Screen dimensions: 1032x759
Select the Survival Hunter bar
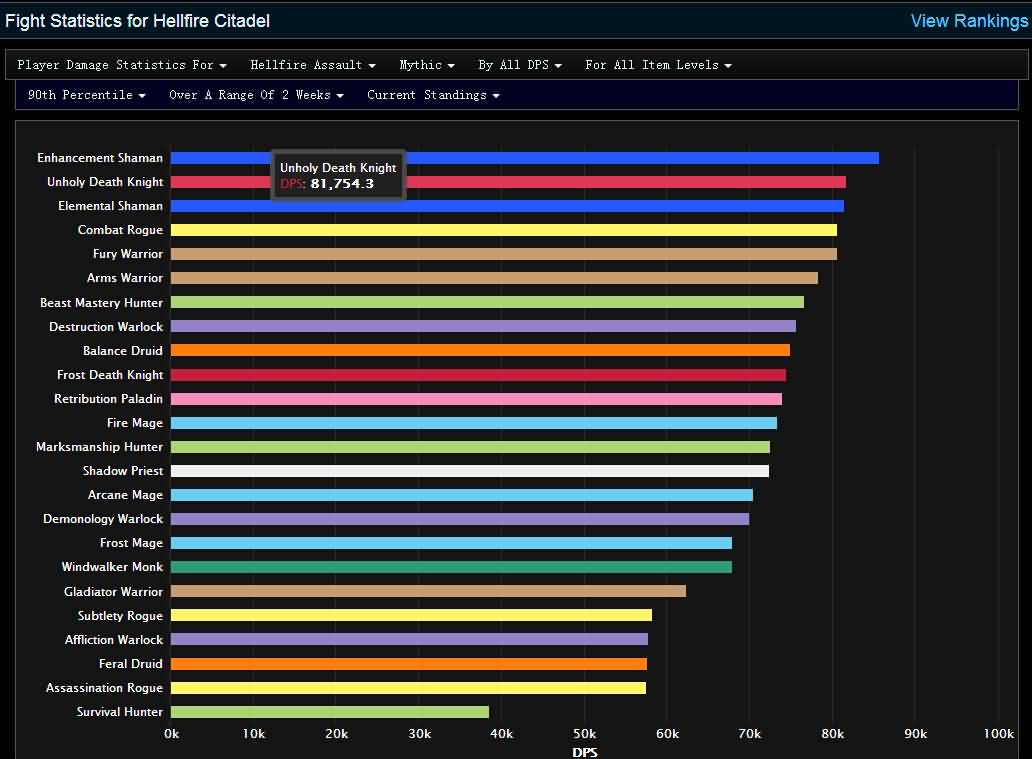[330, 712]
